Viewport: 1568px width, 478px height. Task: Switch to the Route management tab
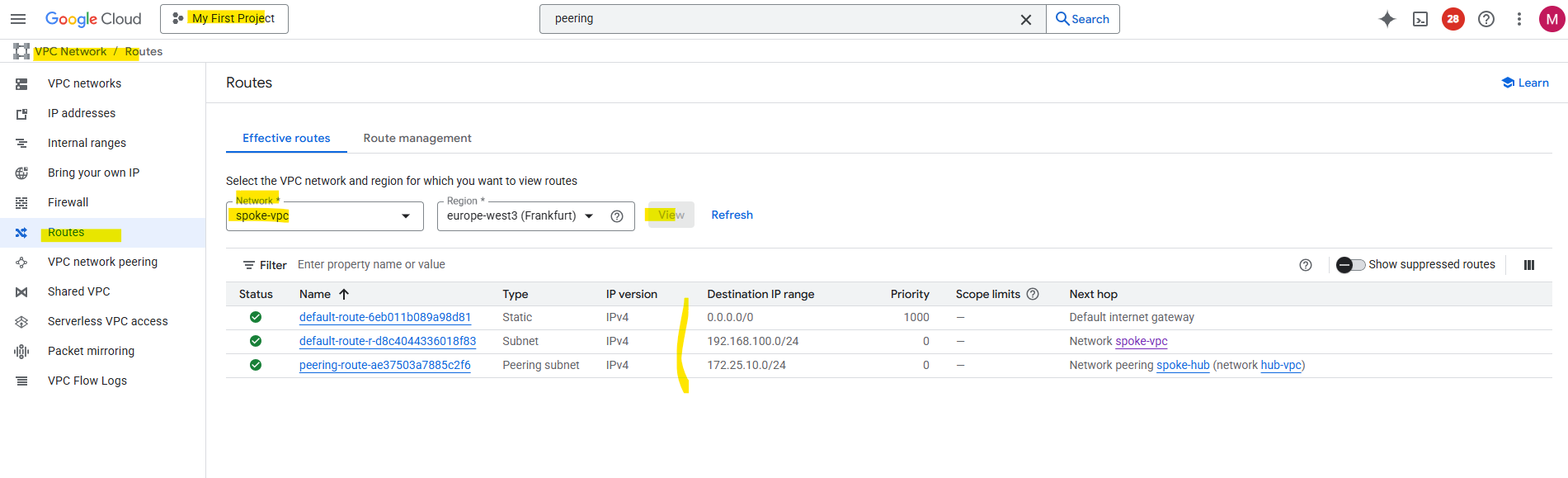(x=417, y=138)
